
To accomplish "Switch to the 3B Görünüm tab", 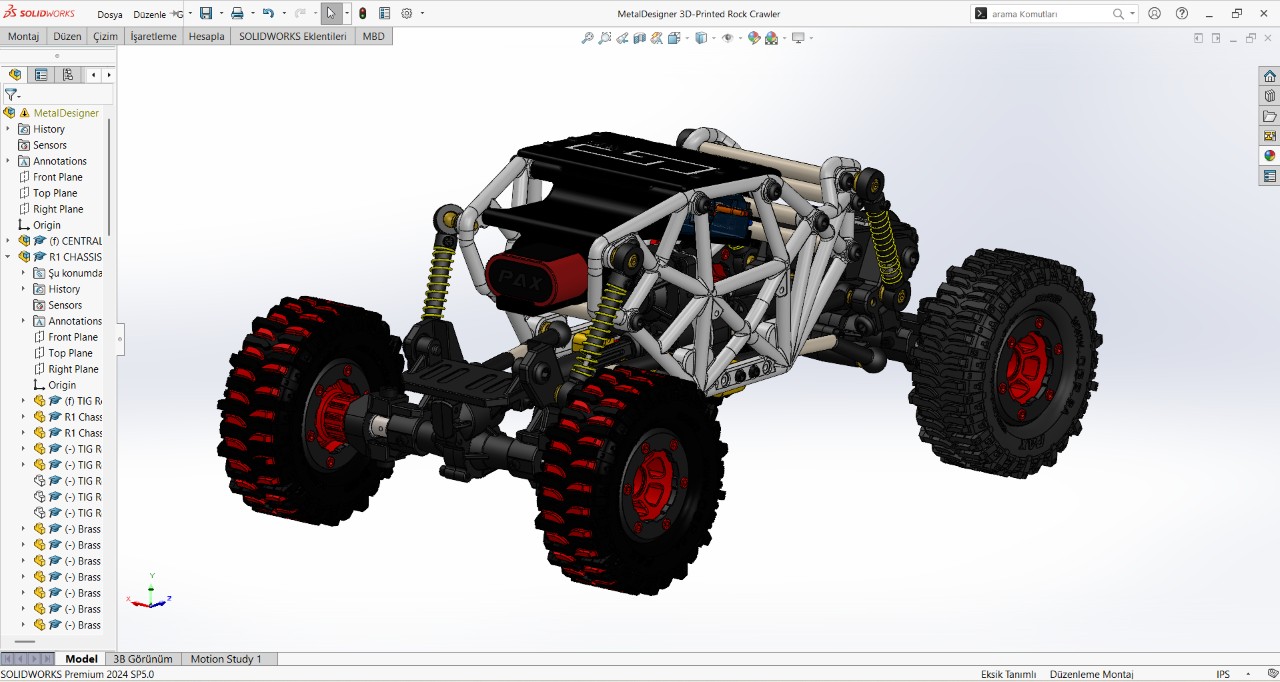I will [x=143, y=659].
